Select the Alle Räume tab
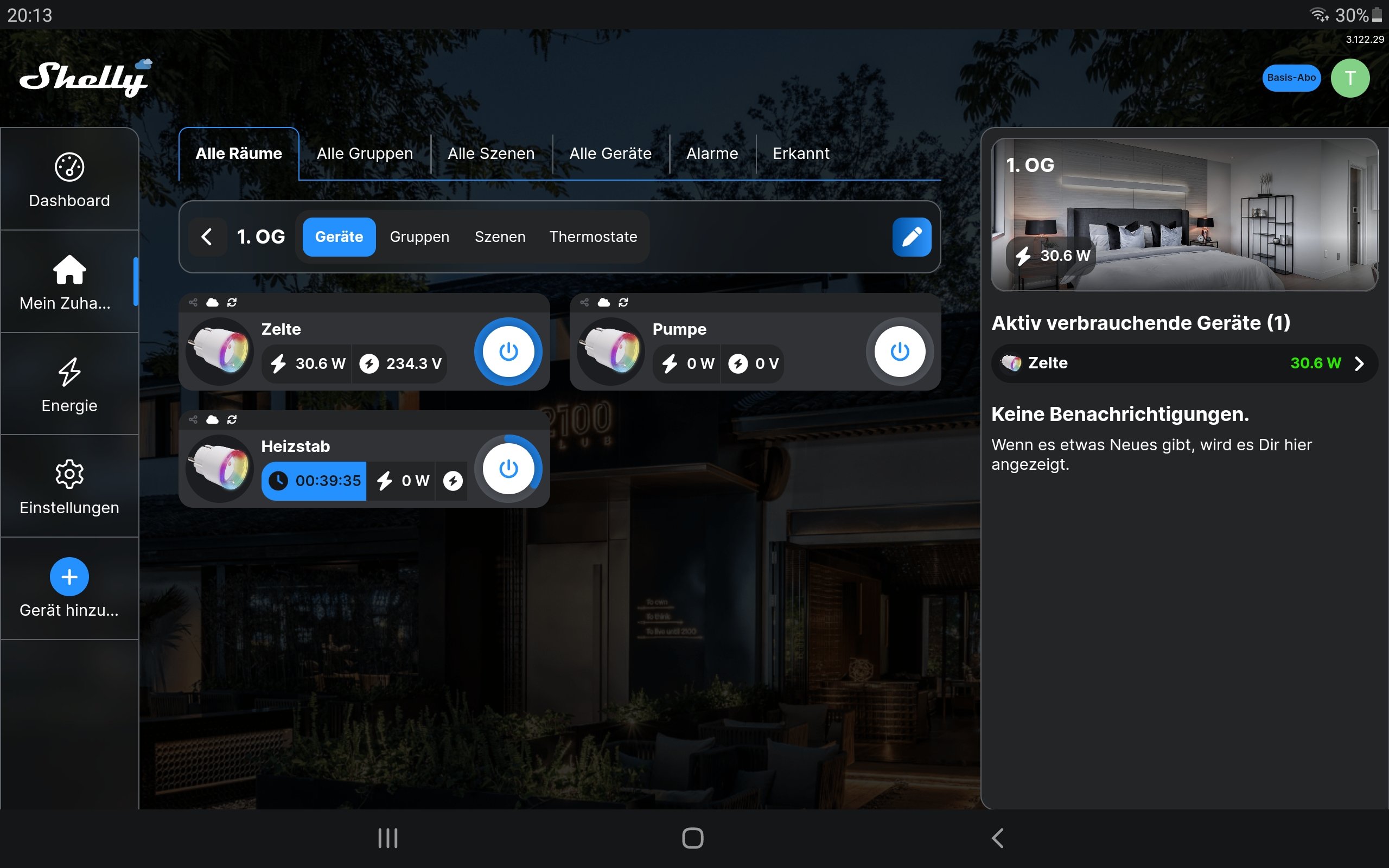This screenshot has width=1389, height=868. point(239,154)
